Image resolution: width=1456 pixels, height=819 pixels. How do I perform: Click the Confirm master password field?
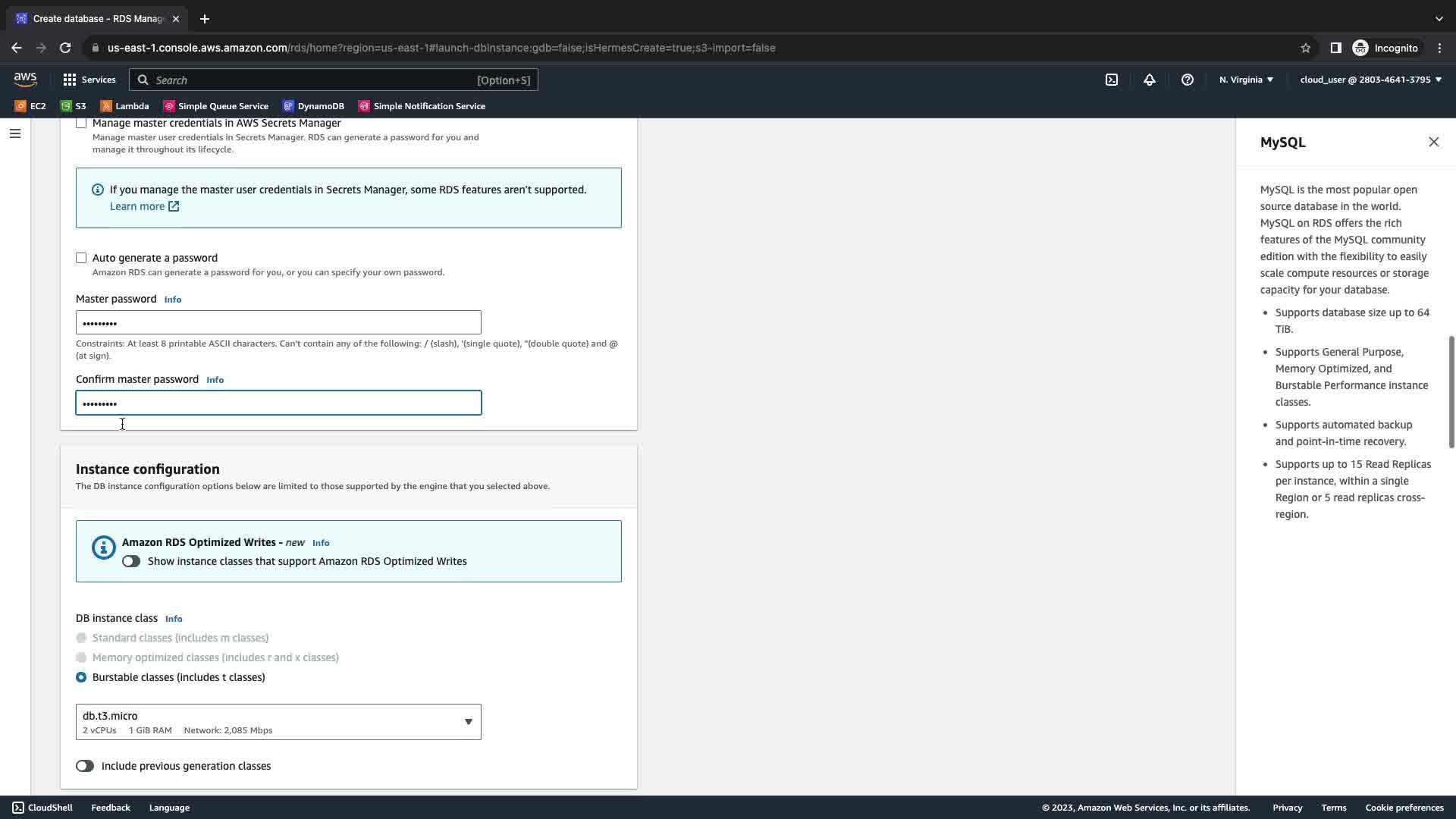(x=278, y=403)
